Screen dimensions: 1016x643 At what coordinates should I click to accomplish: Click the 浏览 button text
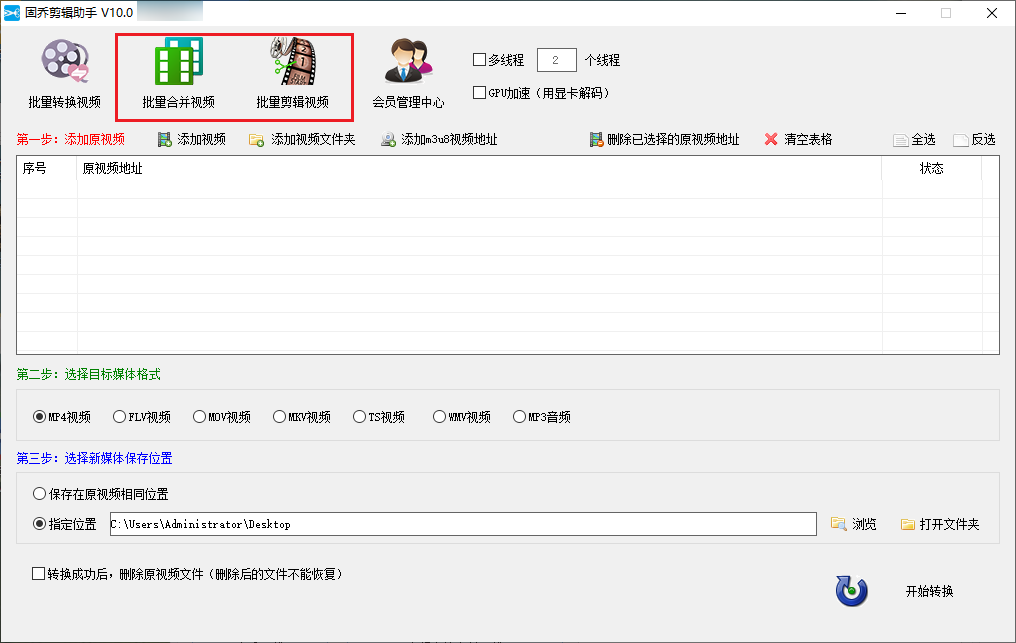point(864,524)
